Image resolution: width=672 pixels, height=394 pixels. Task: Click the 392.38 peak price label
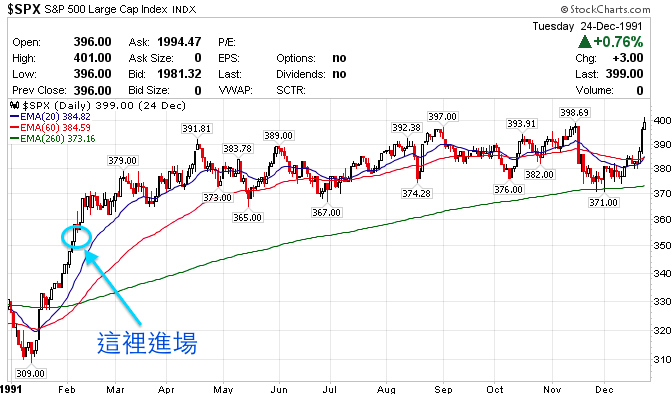[406, 128]
